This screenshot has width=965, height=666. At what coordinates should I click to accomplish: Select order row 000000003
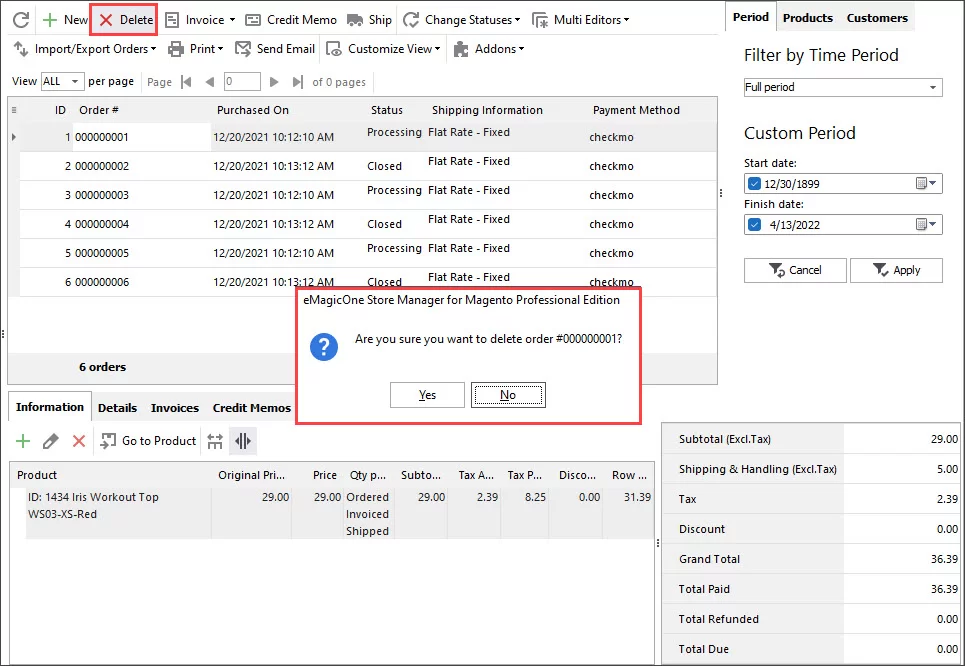(x=368, y=195)
